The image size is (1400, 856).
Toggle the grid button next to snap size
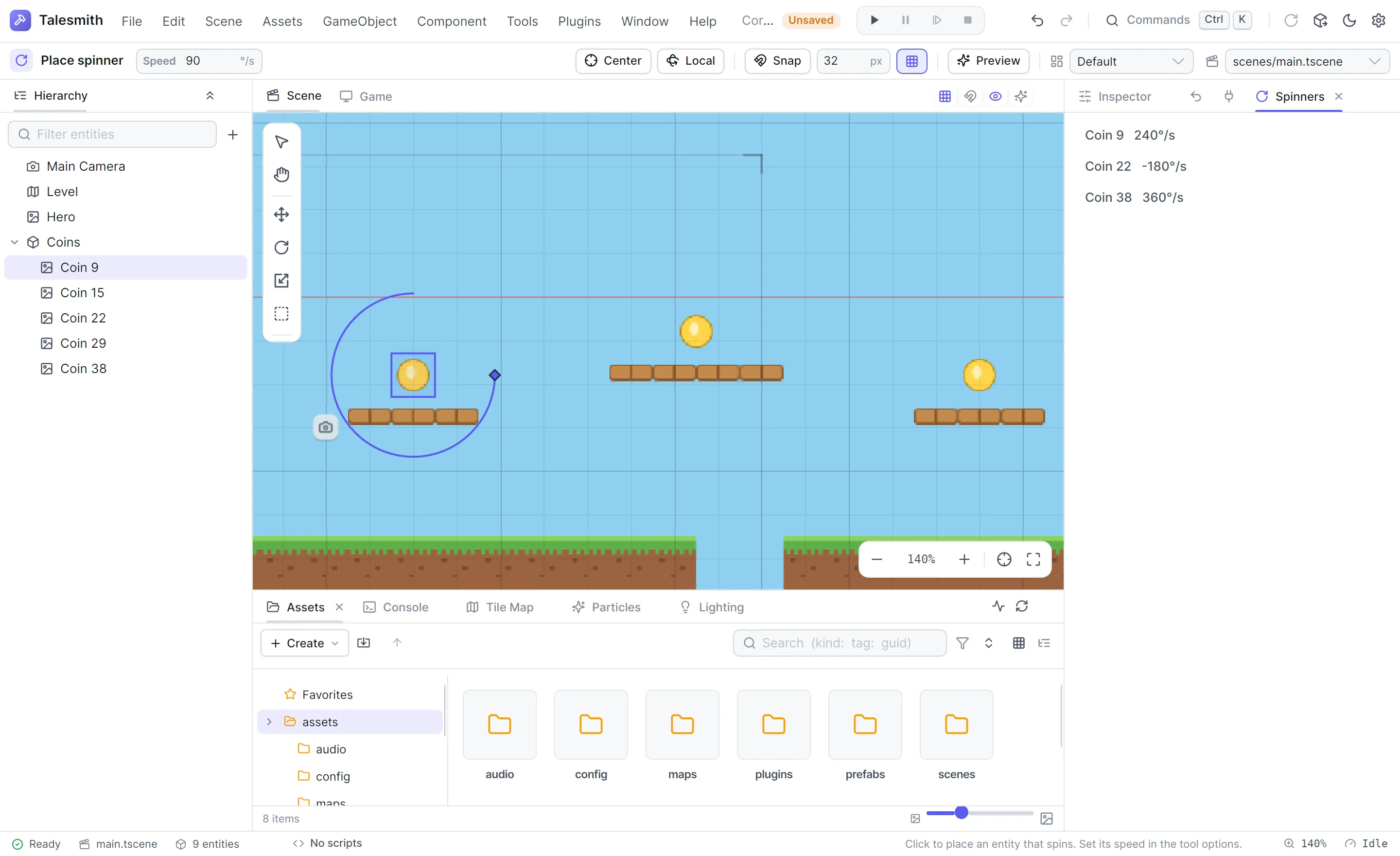[x=911, y=61]
